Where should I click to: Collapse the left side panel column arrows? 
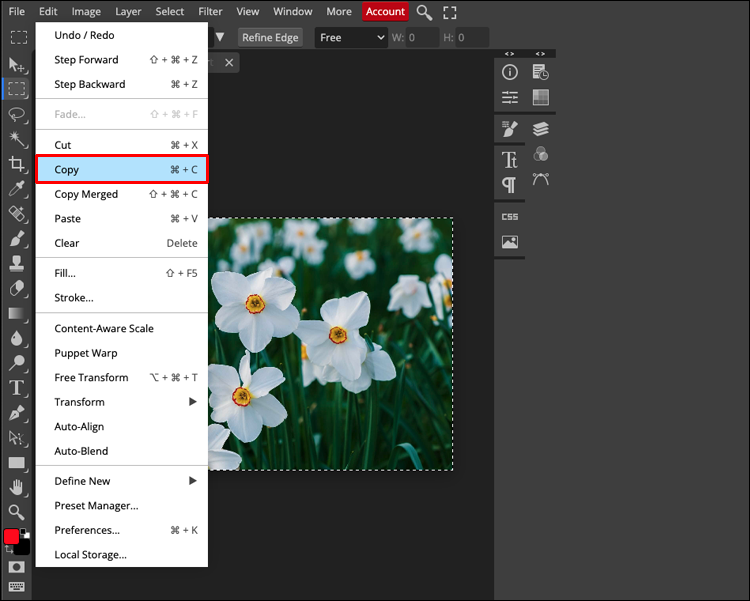pyautogui.click(x=510, y=54)
